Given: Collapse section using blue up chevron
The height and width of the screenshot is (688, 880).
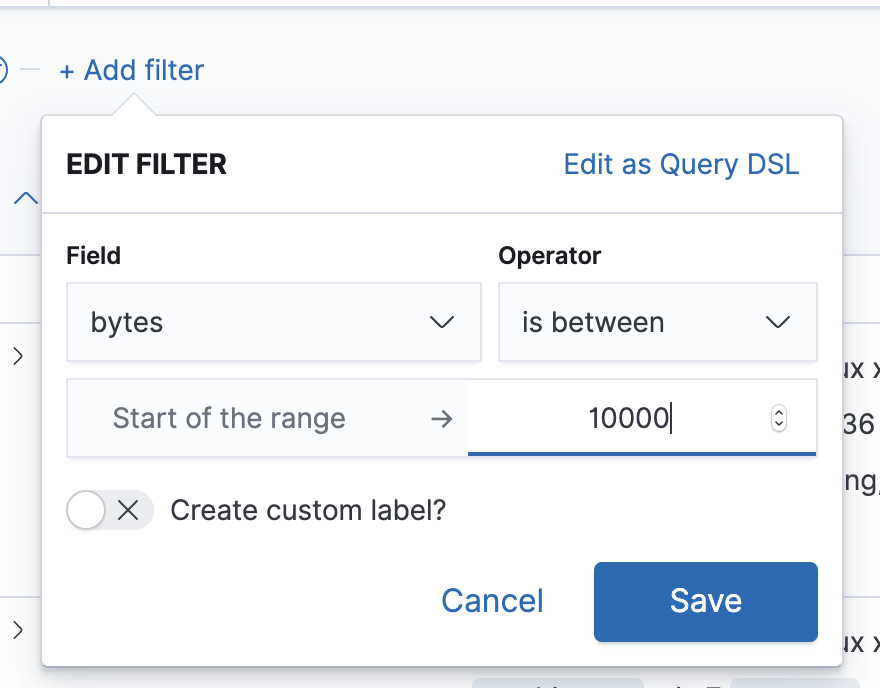Looking at the screenshot, I should [x=26, y=199].
